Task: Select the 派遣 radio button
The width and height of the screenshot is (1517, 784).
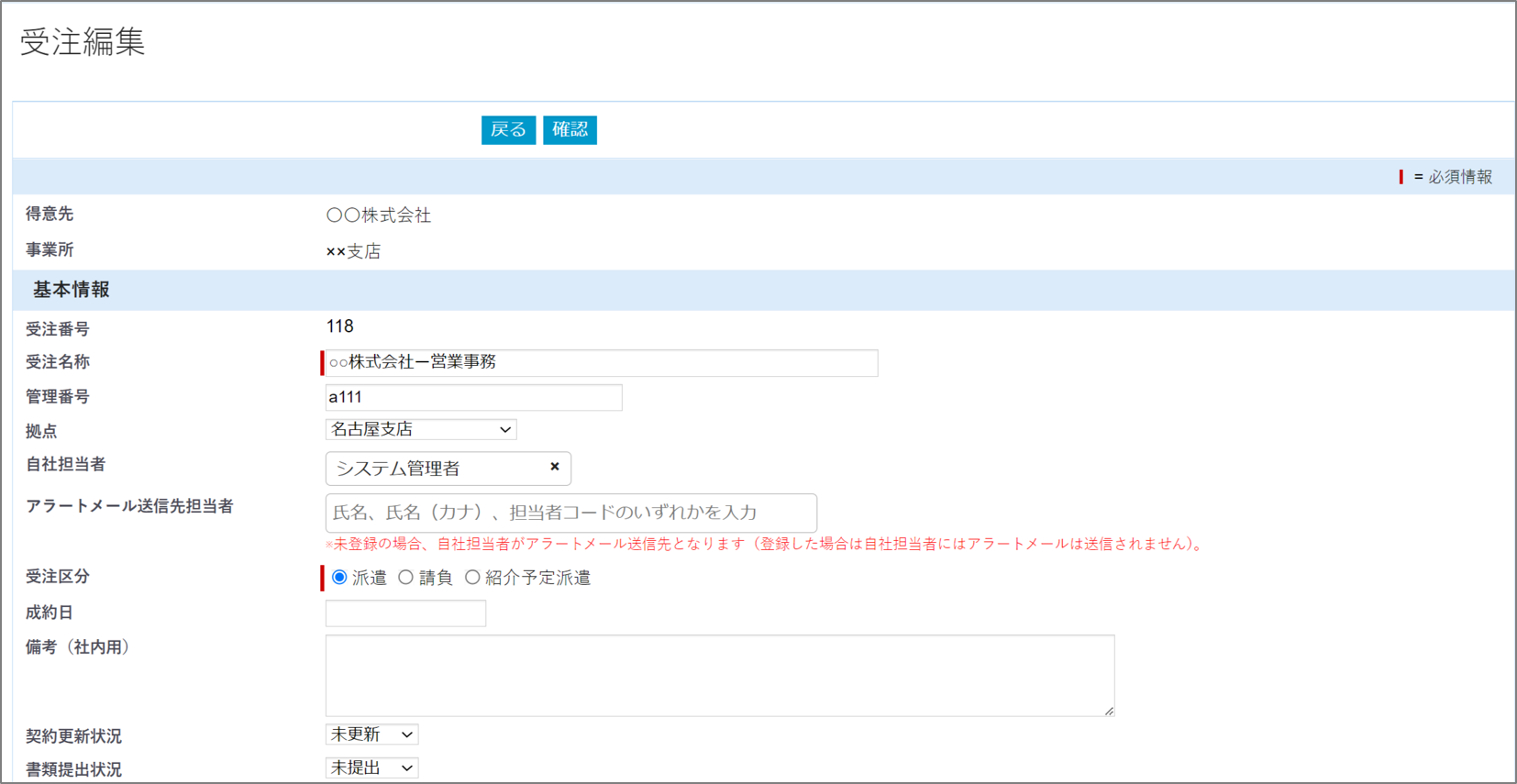Action: [x=339, y=577]
